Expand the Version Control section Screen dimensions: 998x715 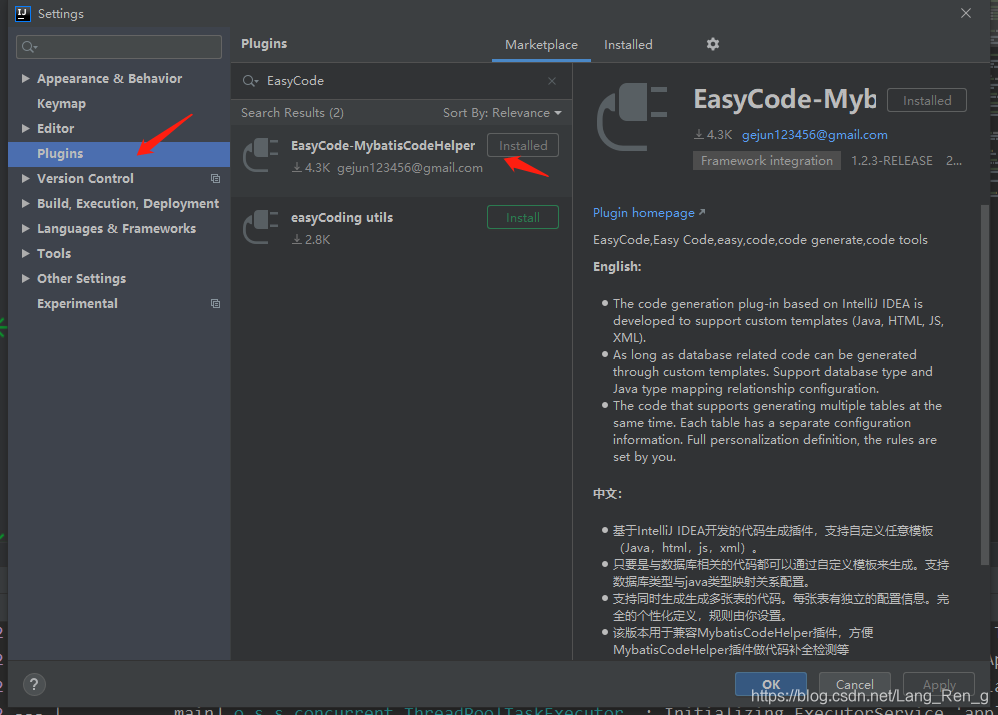pos(25,178)
